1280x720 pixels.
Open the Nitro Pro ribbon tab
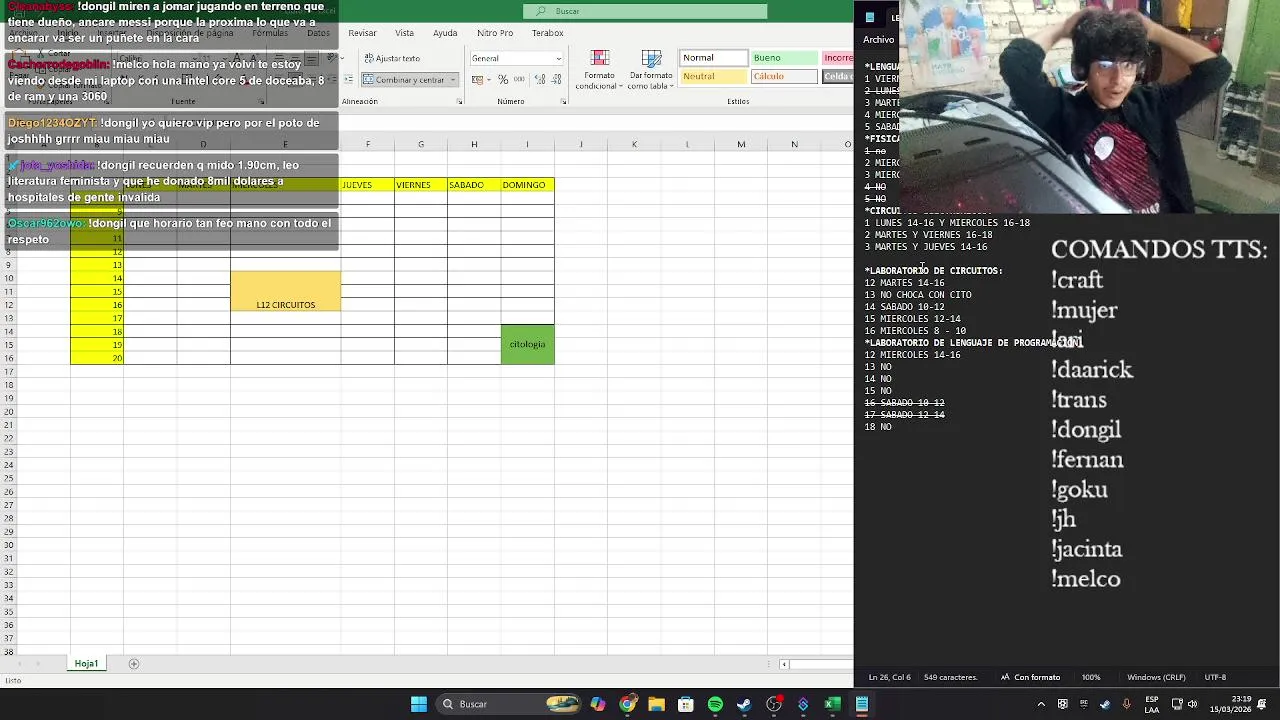(x=495, y=33)
